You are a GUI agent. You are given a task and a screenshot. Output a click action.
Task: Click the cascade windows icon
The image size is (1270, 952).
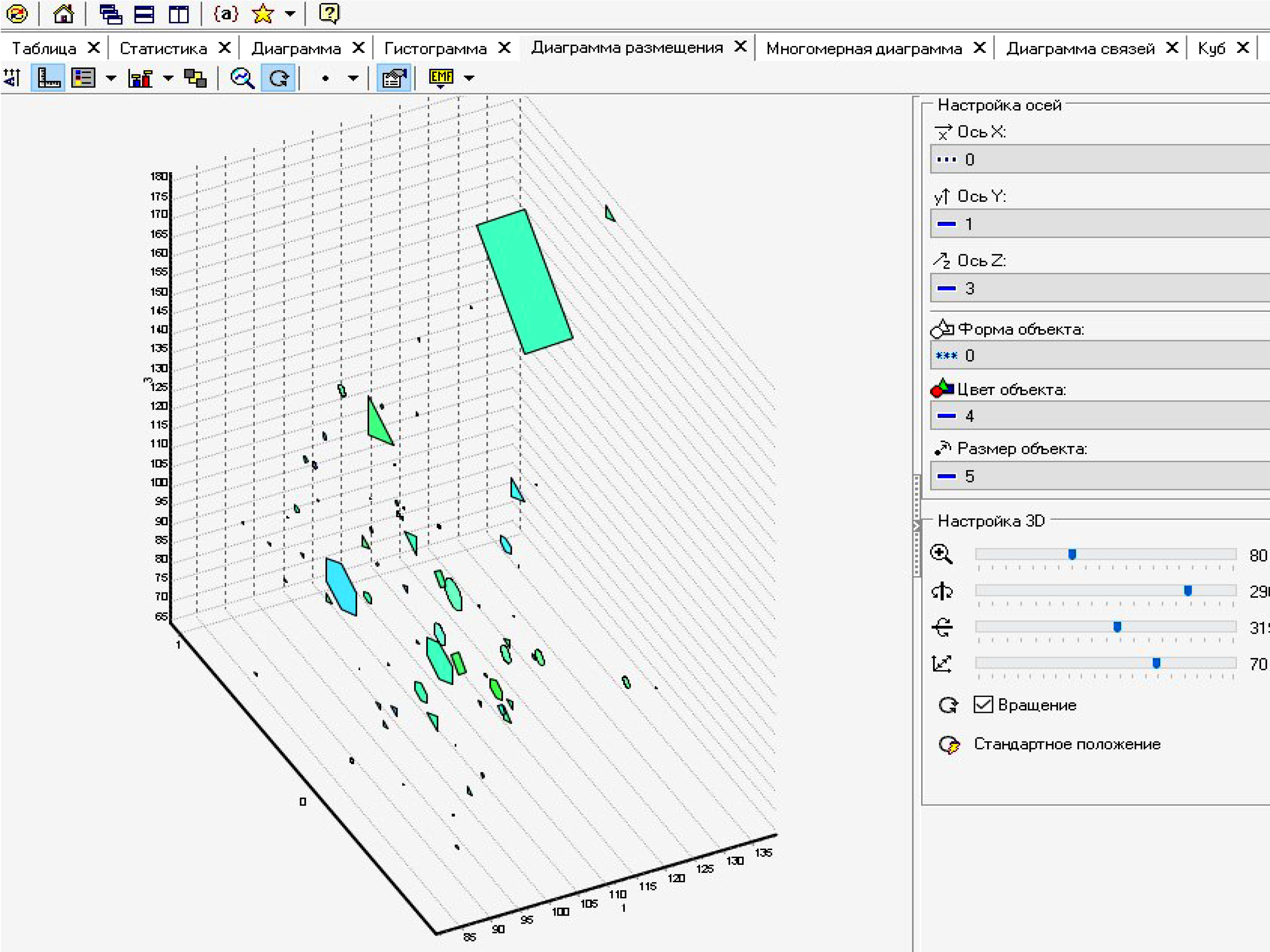pyautogui.click(x=110, y=14)
